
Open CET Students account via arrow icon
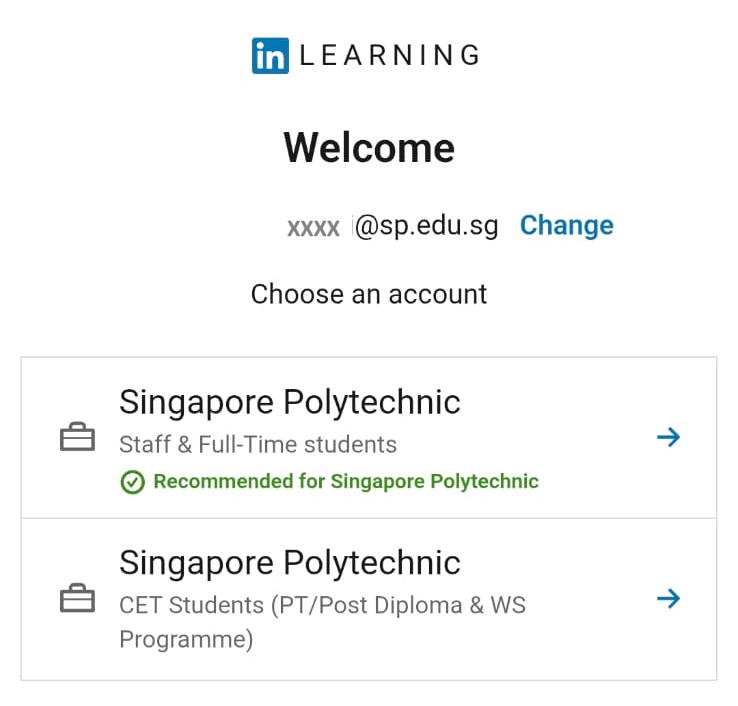(x=668, y=599)
